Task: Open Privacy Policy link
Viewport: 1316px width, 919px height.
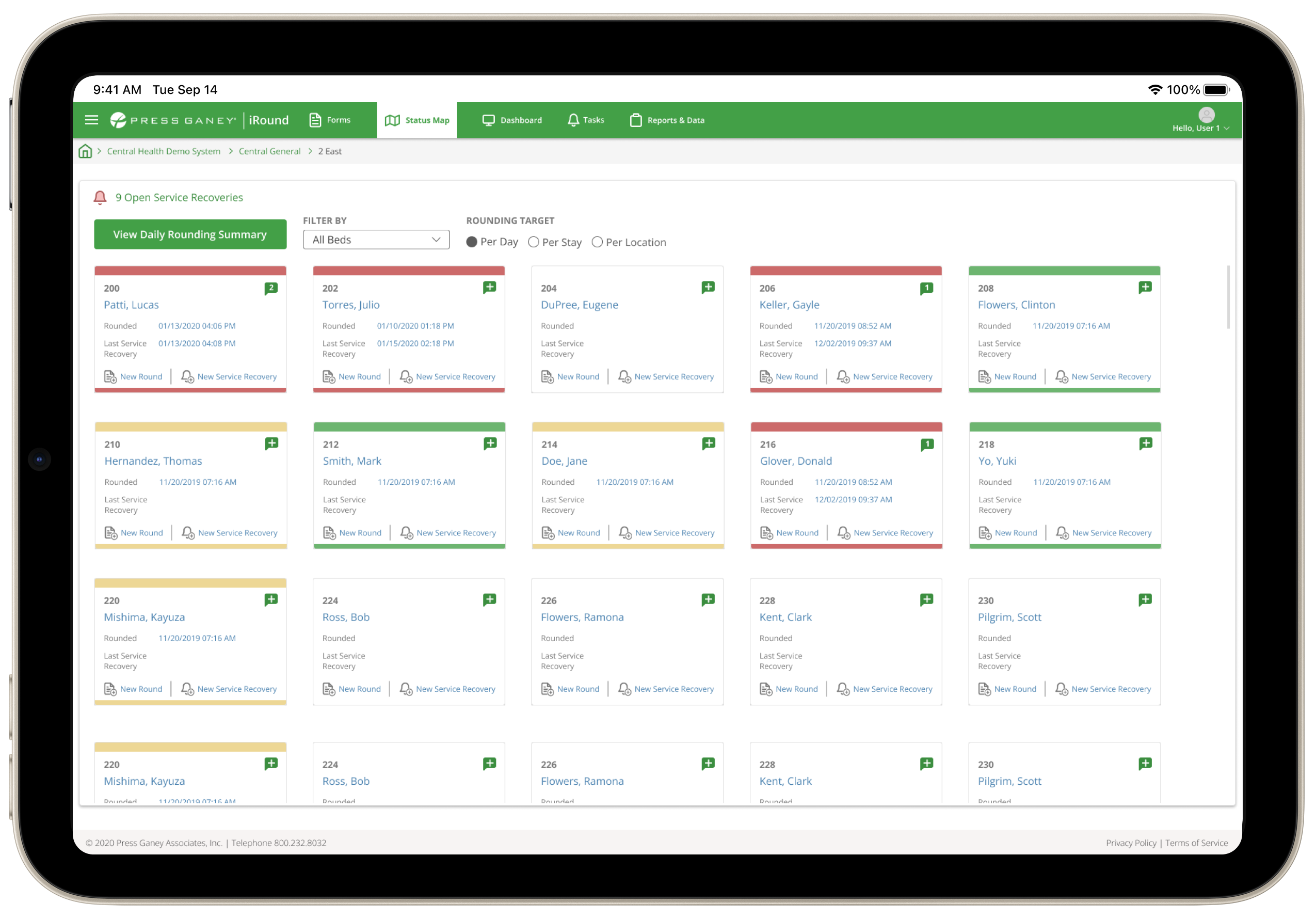Action: point(1131,843)
